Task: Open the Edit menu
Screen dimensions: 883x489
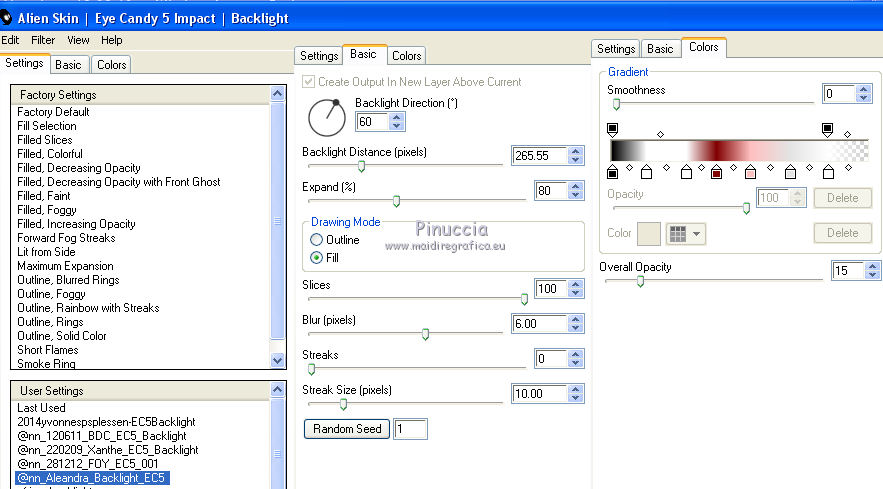Action: 10,40
